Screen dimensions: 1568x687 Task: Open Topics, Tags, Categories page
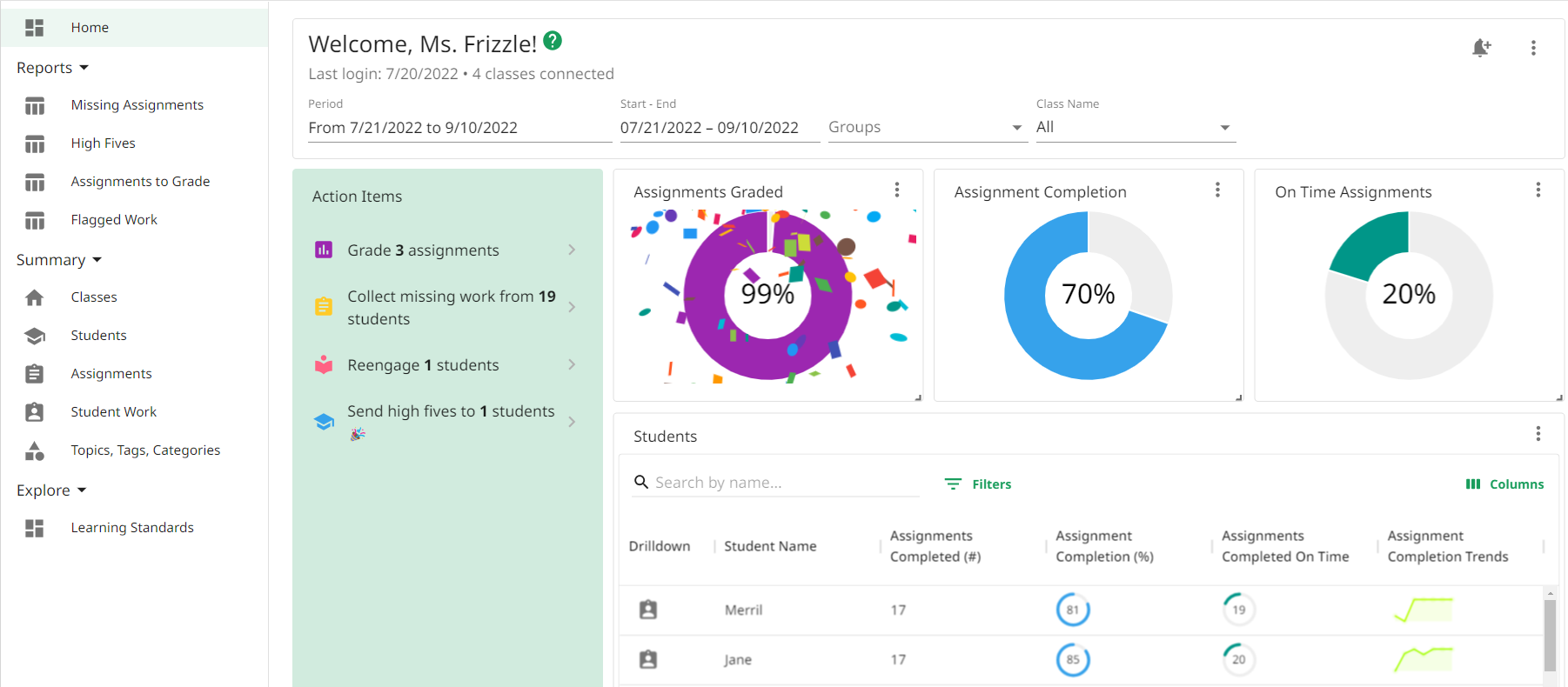click(145, 450)
